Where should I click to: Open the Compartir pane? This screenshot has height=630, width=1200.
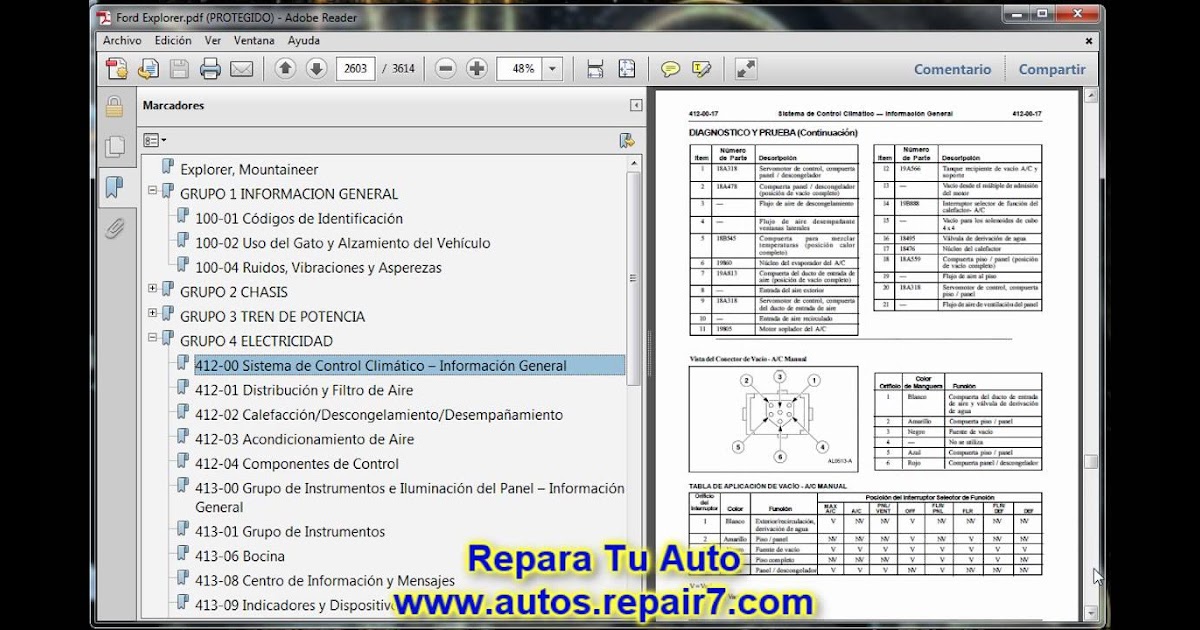pos(1052,69)
